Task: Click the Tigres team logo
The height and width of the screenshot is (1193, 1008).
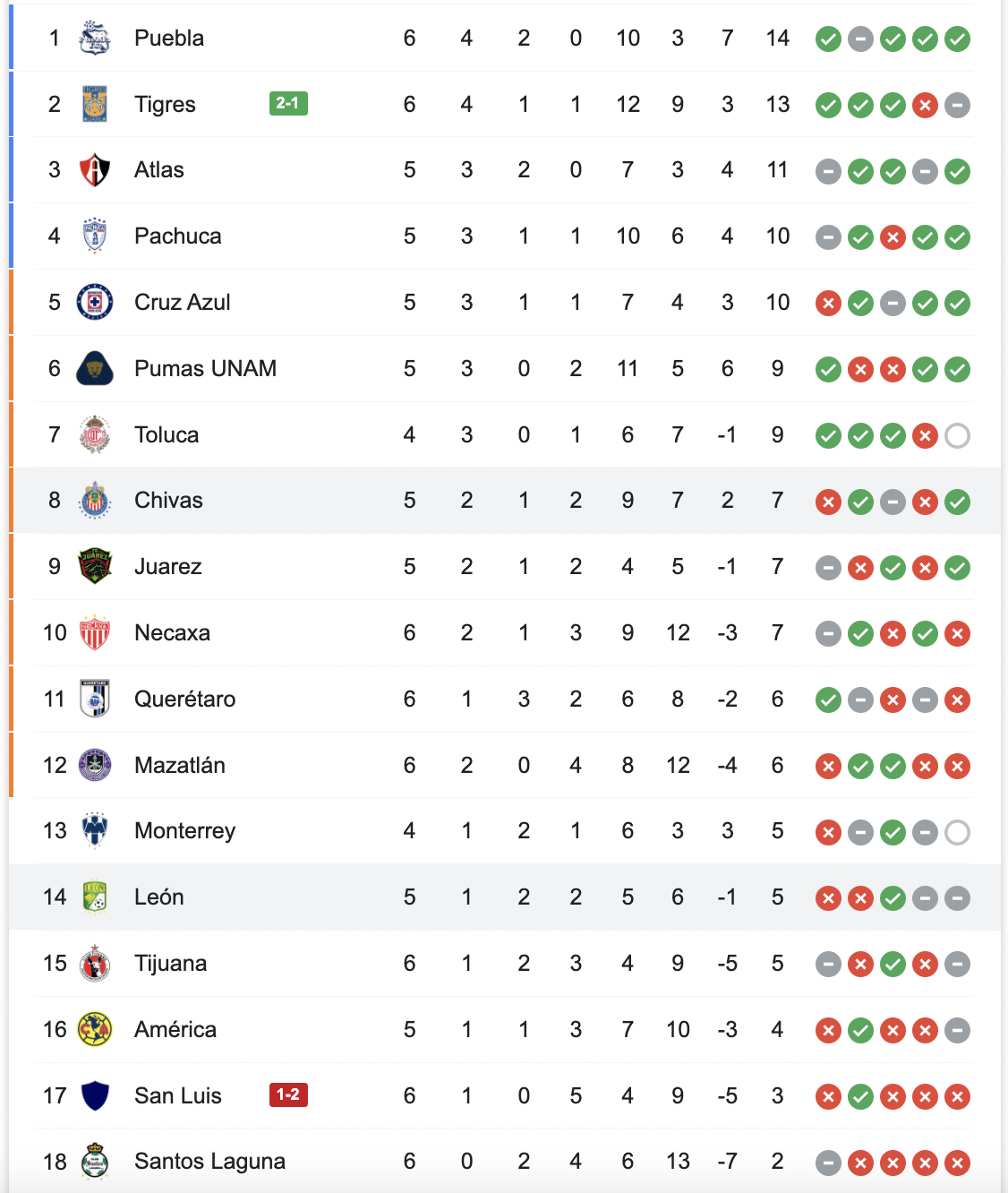Action: tap(95, 104)
